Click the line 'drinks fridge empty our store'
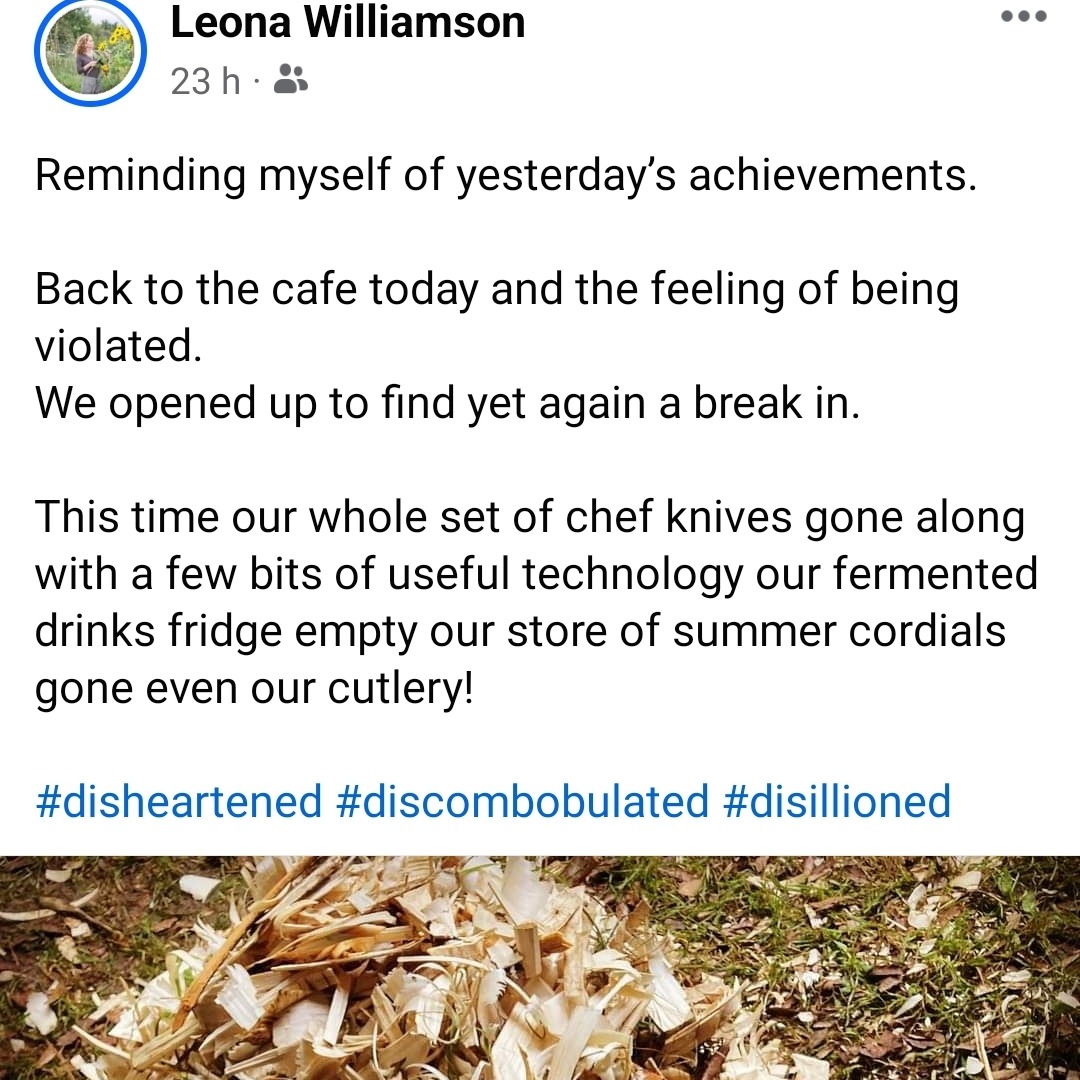This screenshot has height=1080, width=1080. [520, 632]
